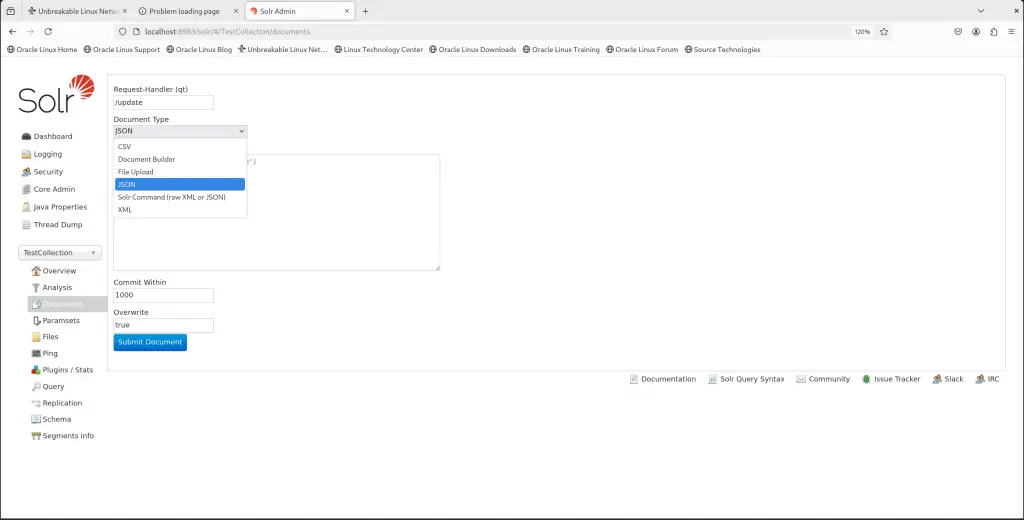Open the browser extensions icon

(993, 31)
